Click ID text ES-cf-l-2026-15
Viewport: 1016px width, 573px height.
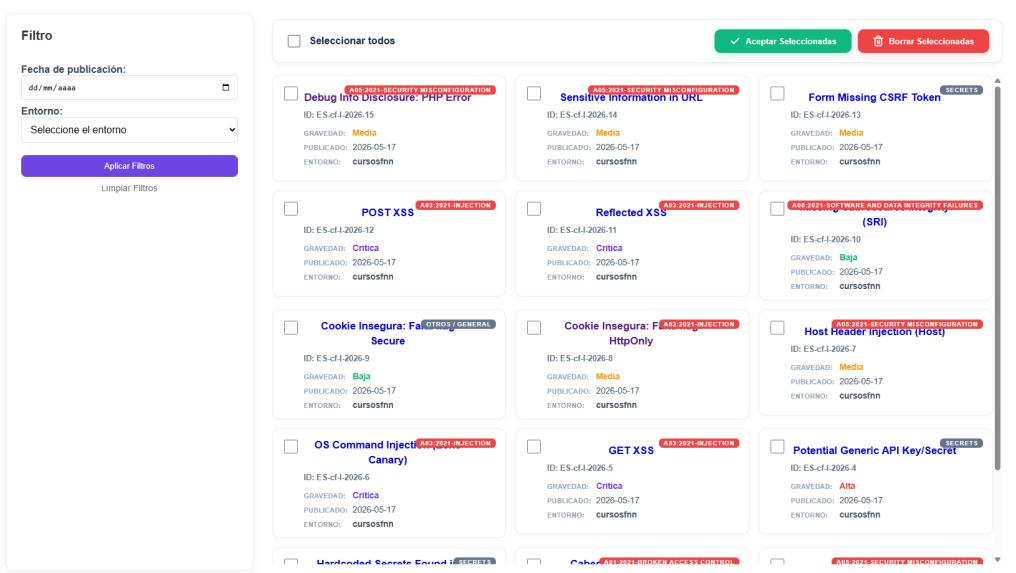(338, 115)
